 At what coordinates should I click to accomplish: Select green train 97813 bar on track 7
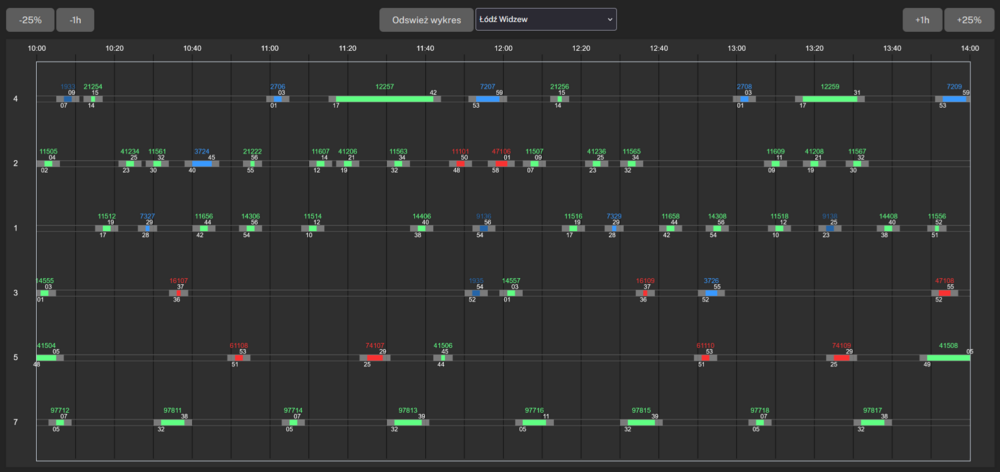[x=407, y=422]
